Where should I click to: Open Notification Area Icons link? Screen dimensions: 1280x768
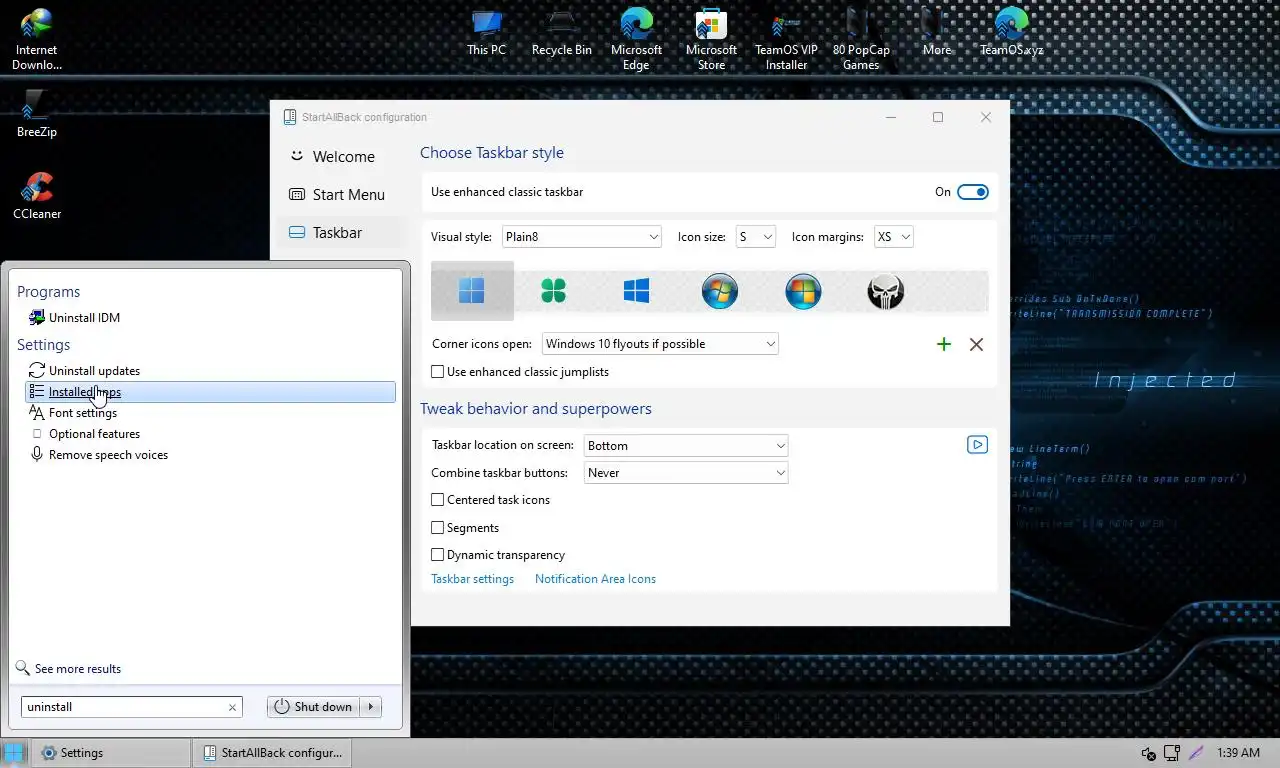595,579
